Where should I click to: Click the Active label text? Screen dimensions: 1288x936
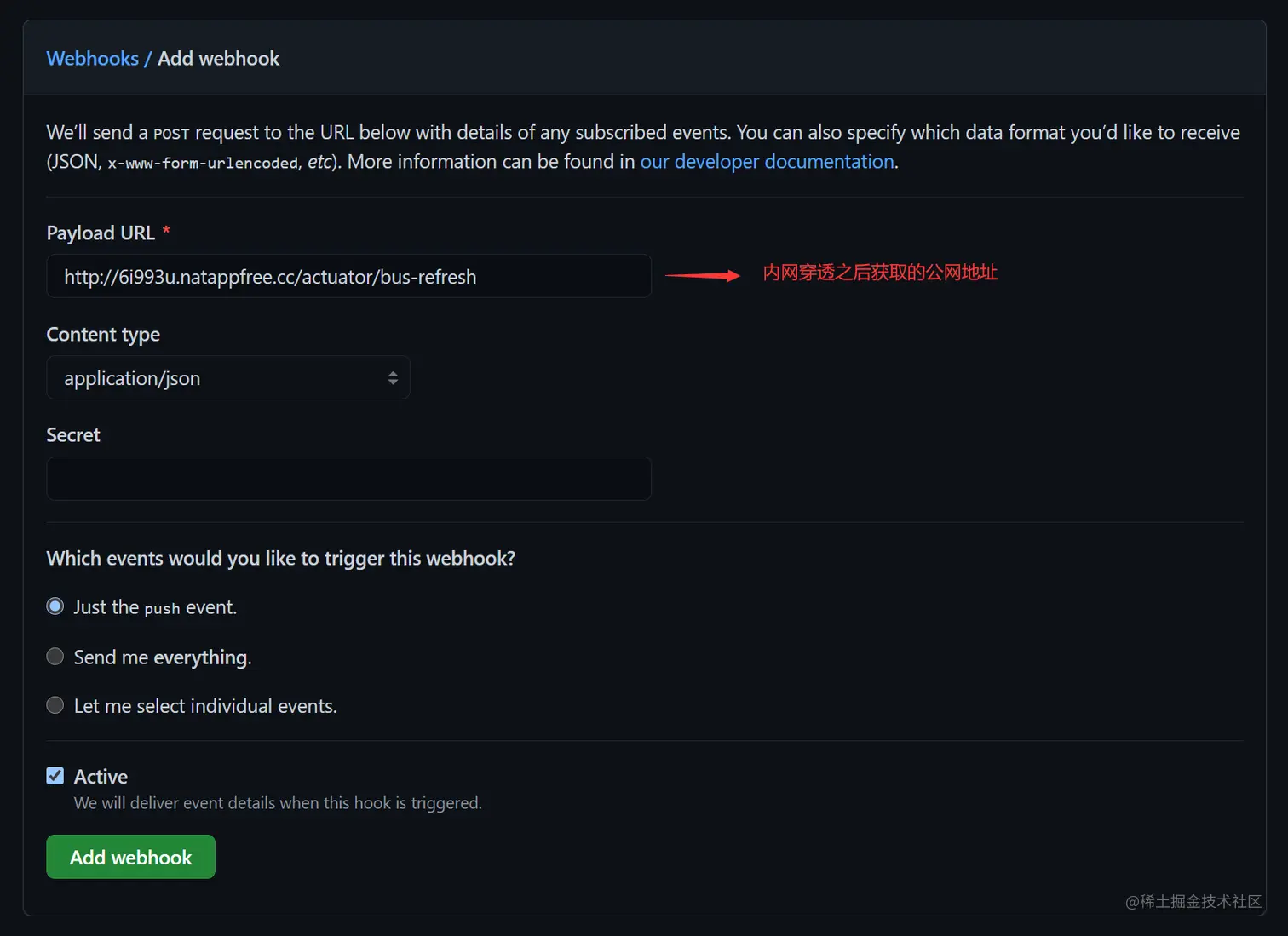pos(101,777)
